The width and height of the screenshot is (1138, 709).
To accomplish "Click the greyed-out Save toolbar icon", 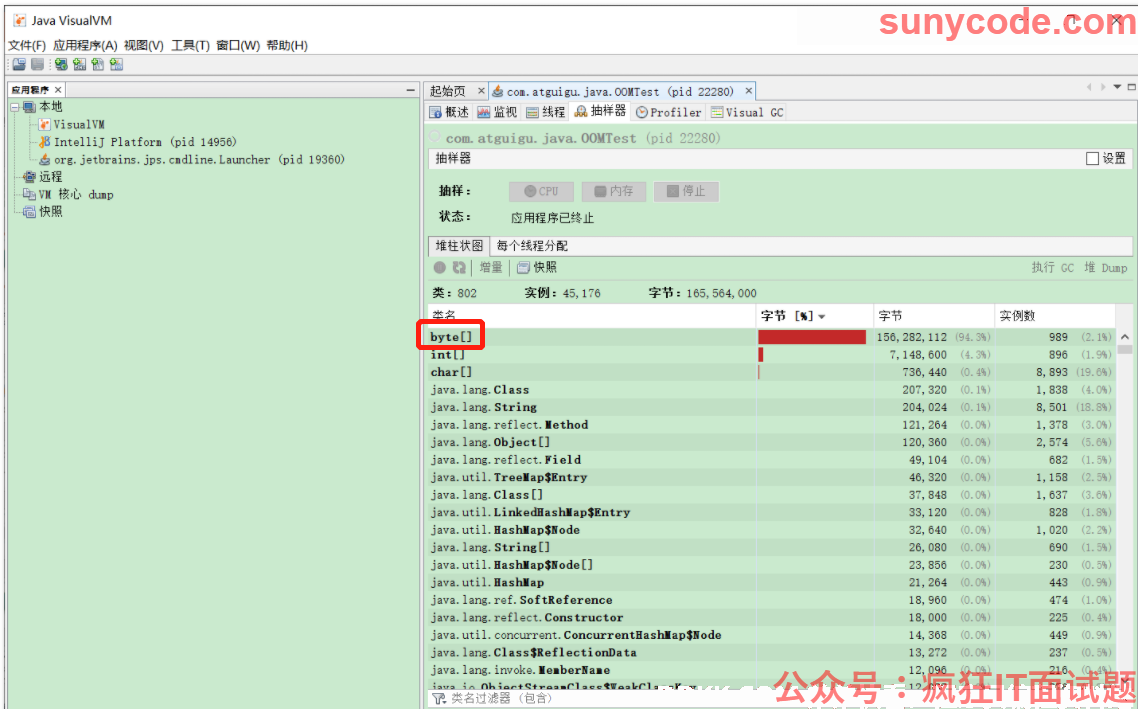I will point(37,65).
